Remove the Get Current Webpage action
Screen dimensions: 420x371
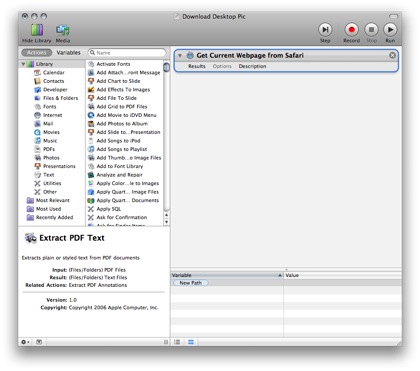tap(393, 55)
